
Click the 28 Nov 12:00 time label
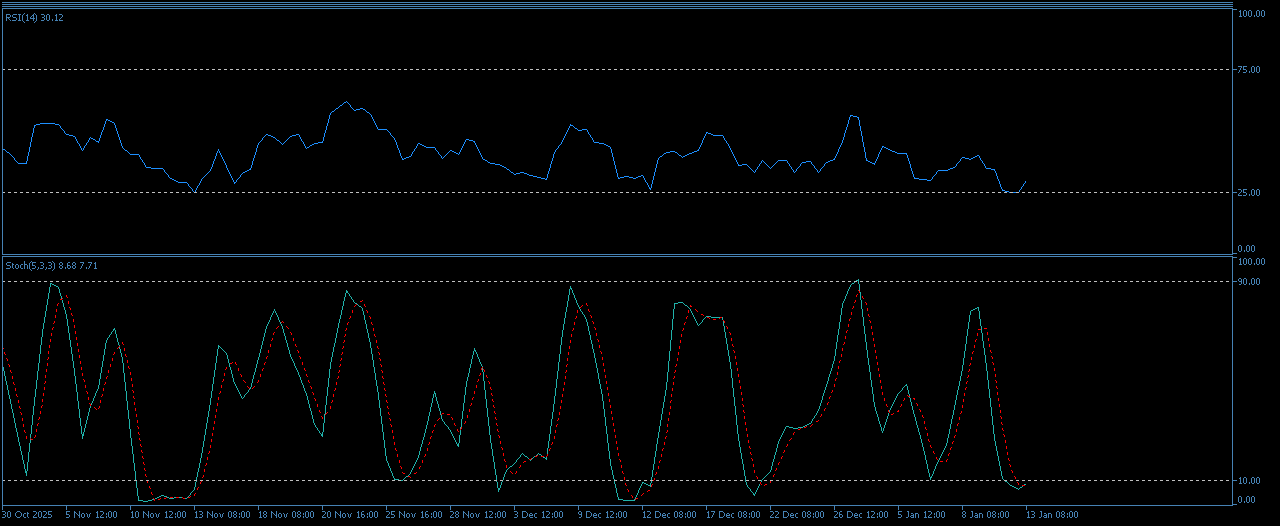point(478,515)
